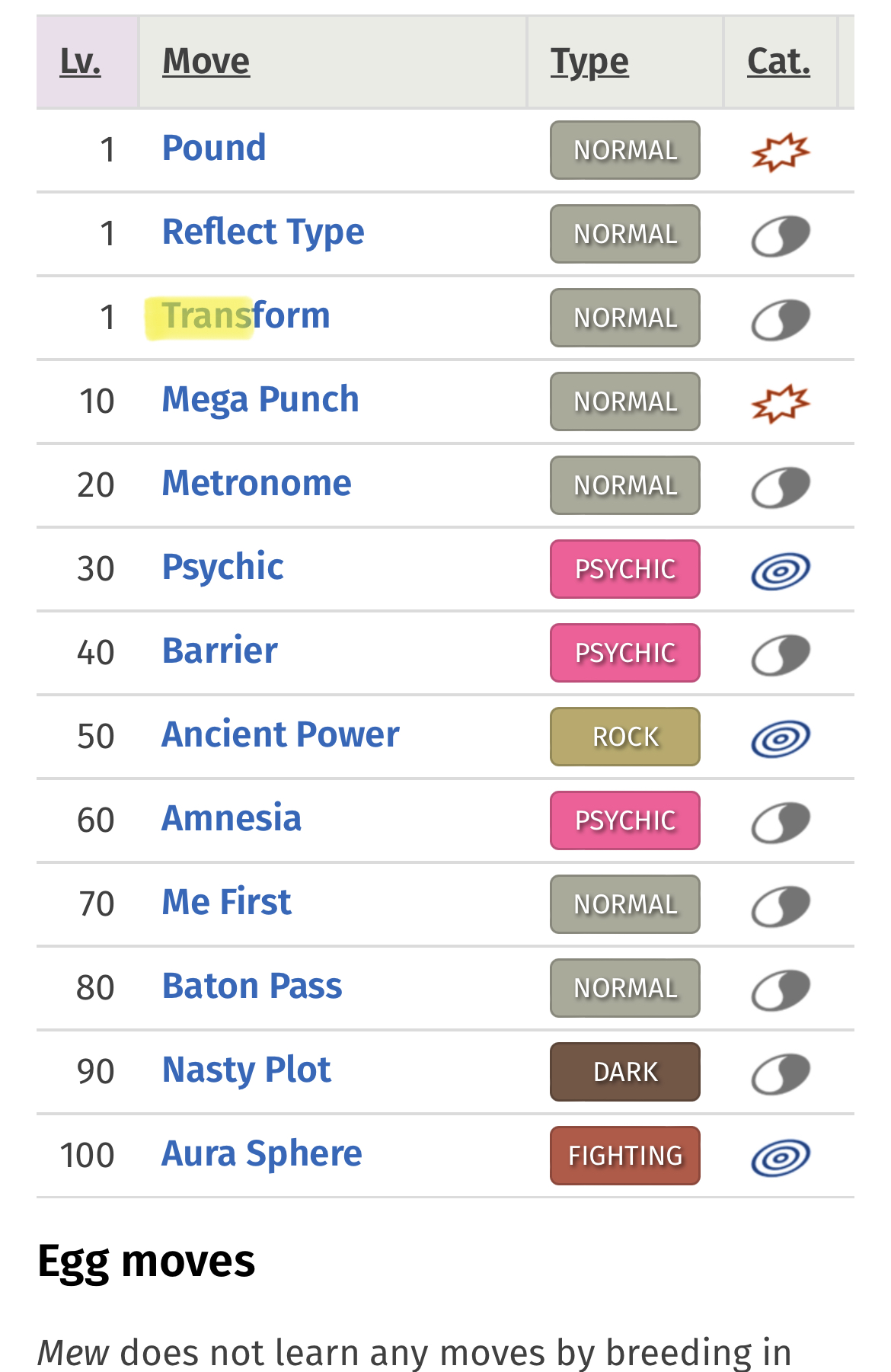The width and height of the screenshot is (891, 1372).
Task: Sort the table by the Type column header
Action: point(590,62)
